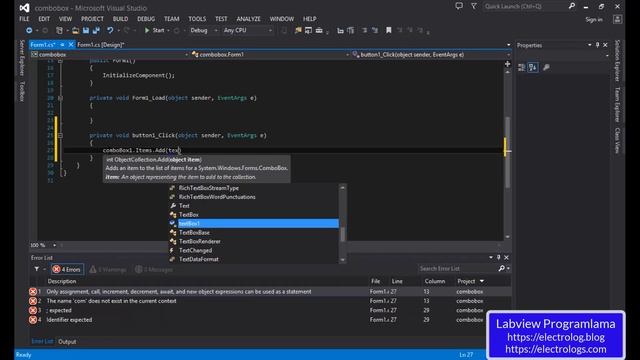Click the Properties panel Alphabetical sort icon
The image size is (640, 360).
[533, 67]
